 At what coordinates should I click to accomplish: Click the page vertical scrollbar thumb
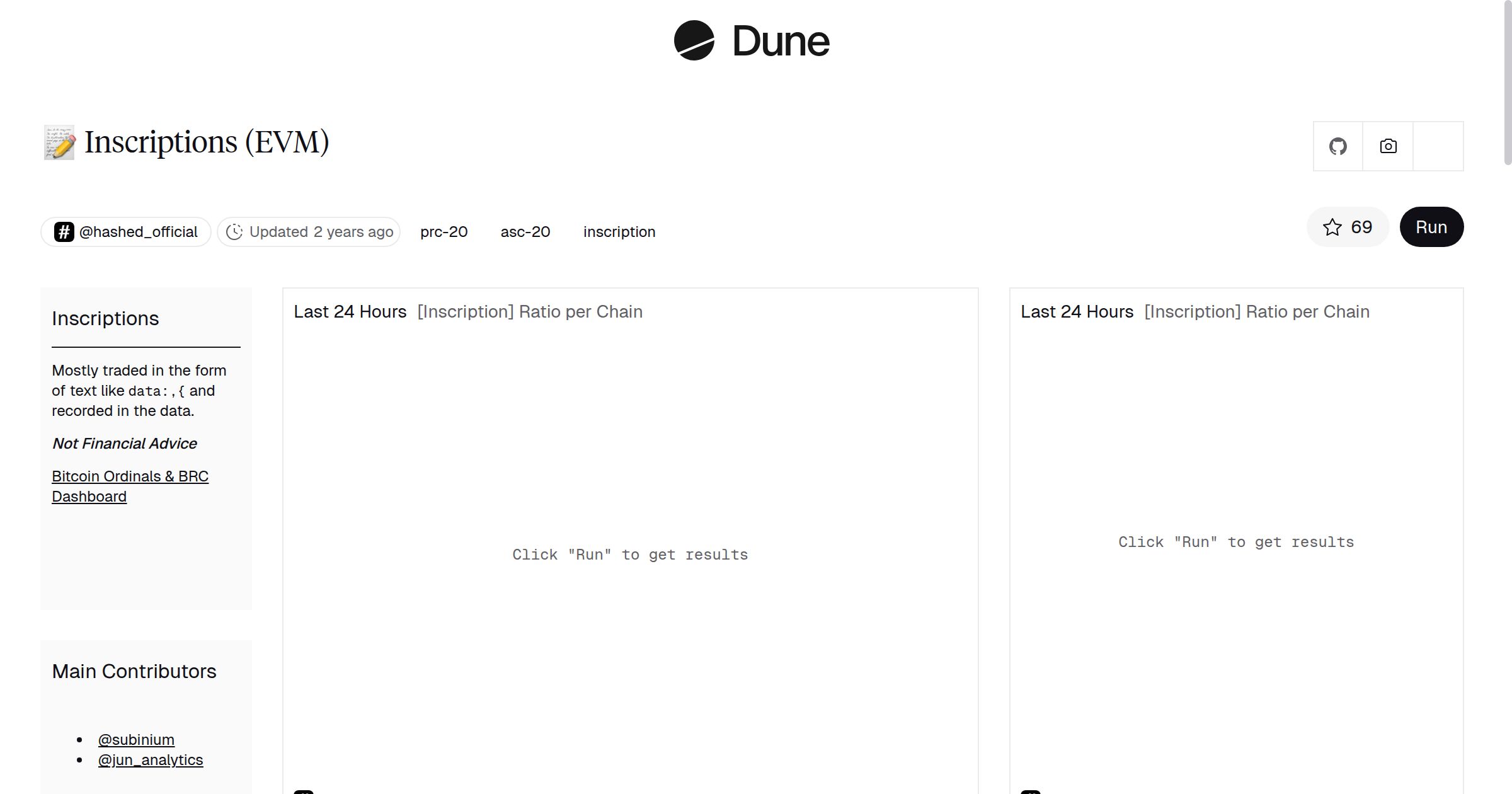tap(1507, 82)
